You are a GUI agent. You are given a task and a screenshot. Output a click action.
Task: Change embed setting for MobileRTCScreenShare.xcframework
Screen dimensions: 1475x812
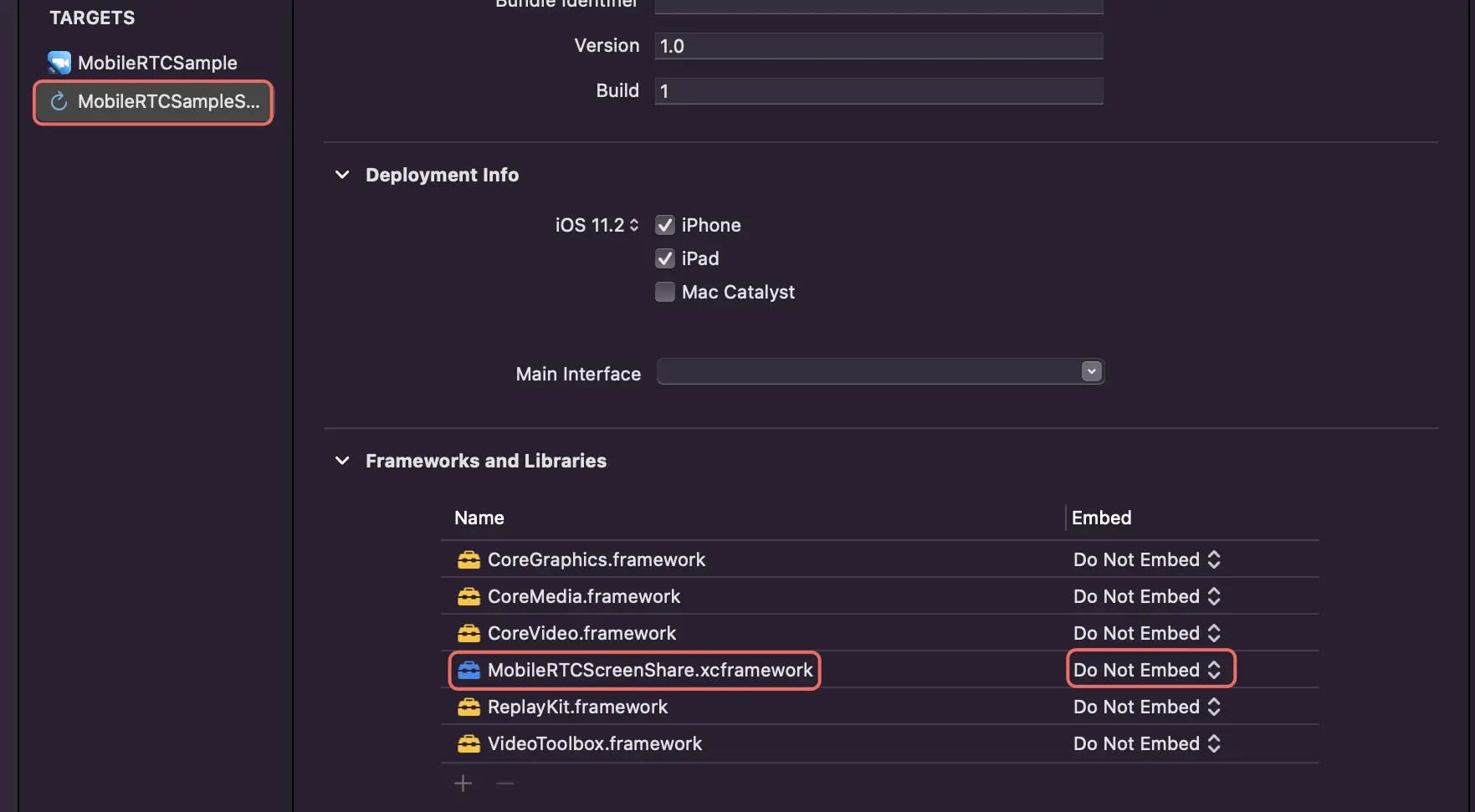pyautogui.click(x=1147, y=670)
